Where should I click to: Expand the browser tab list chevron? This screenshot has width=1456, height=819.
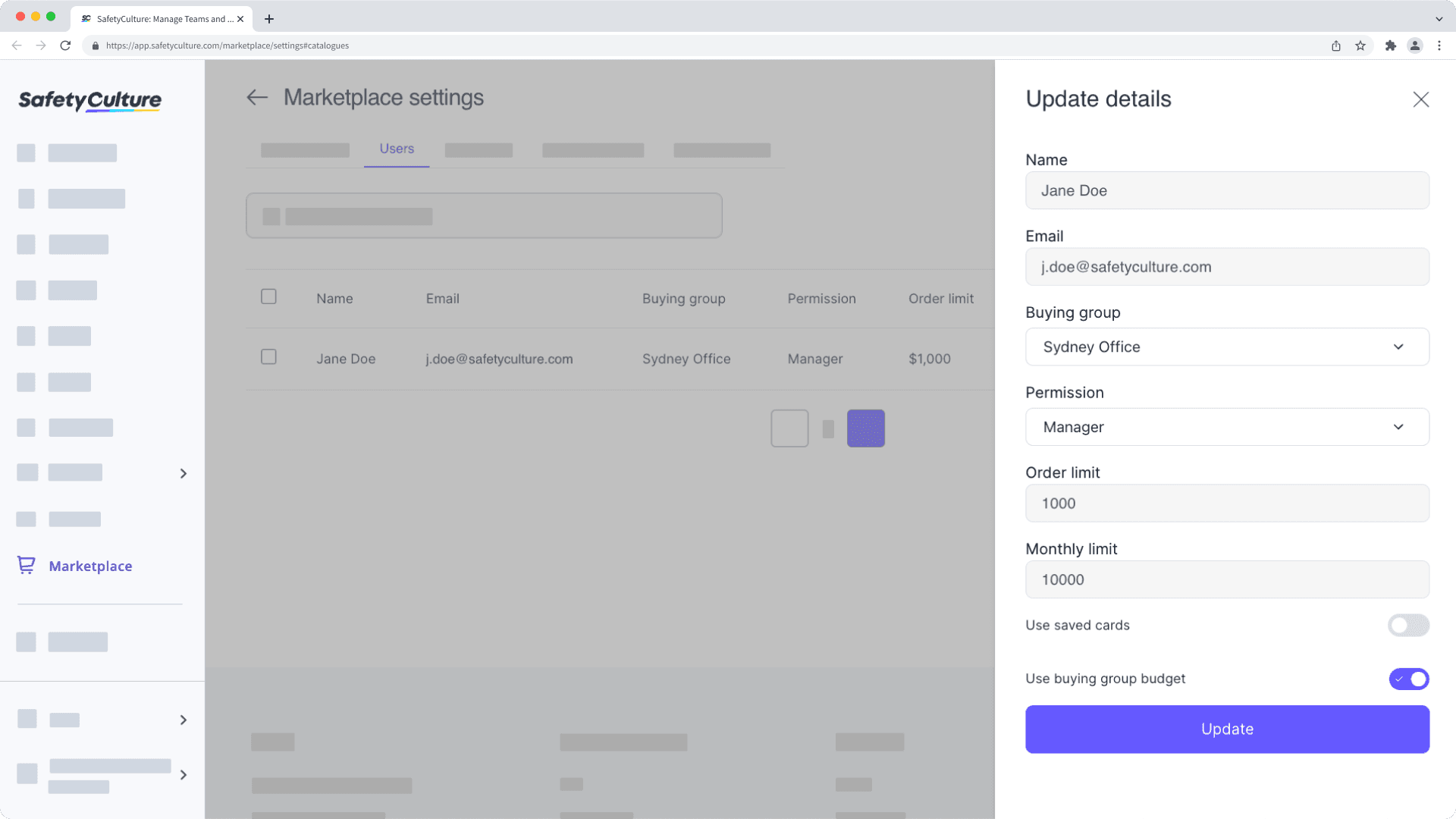tap(1439, 19)
